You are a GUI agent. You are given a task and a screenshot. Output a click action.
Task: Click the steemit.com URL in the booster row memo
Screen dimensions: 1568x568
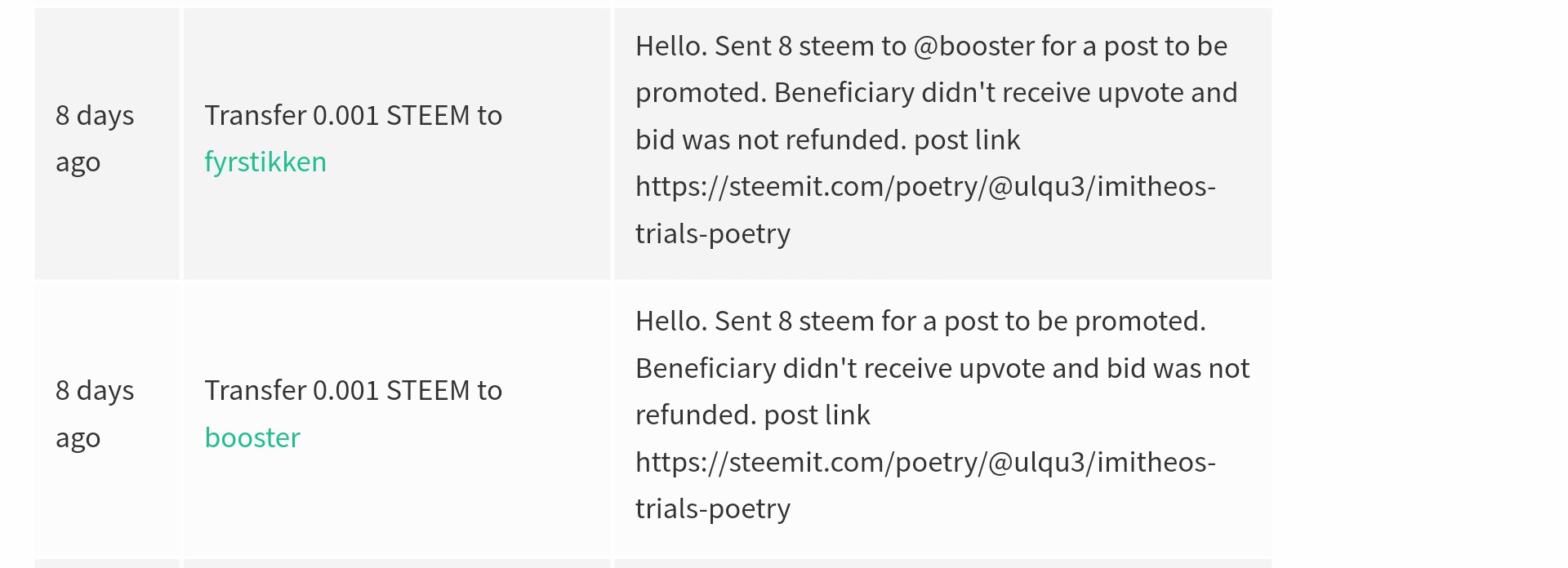925,463
